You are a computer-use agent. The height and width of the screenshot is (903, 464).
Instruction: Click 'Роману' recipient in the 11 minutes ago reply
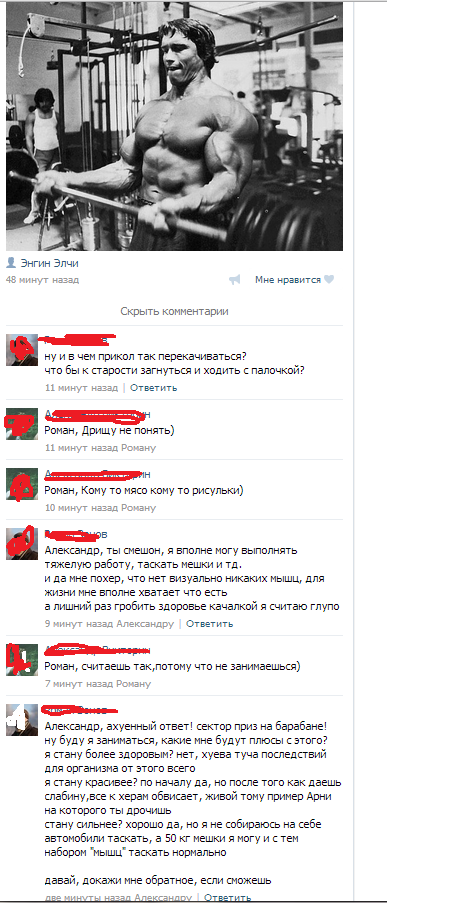[x=138, y=447]
